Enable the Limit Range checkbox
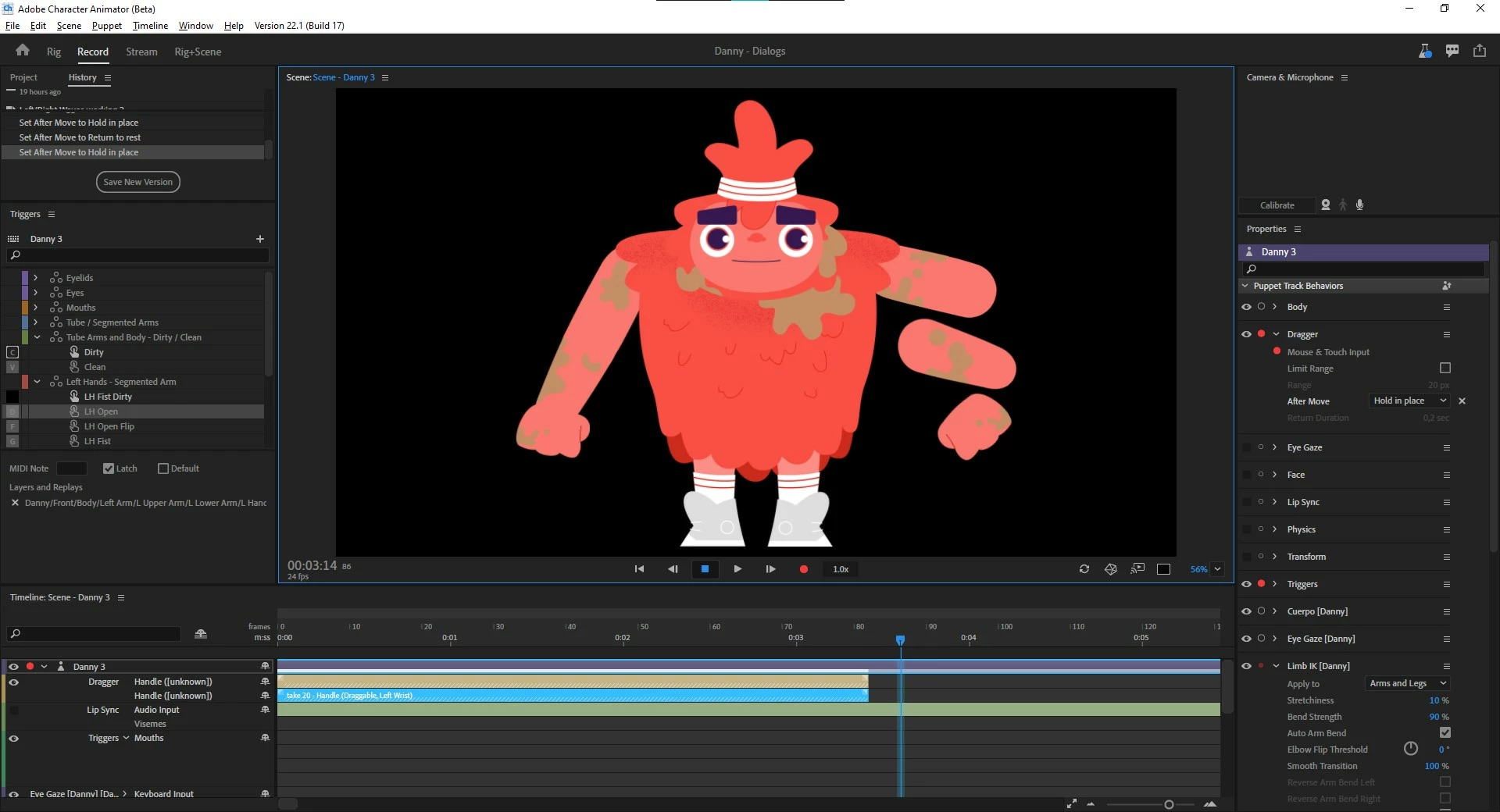Viewport: 1500px width, 812px height. [x=1445, y=368]
